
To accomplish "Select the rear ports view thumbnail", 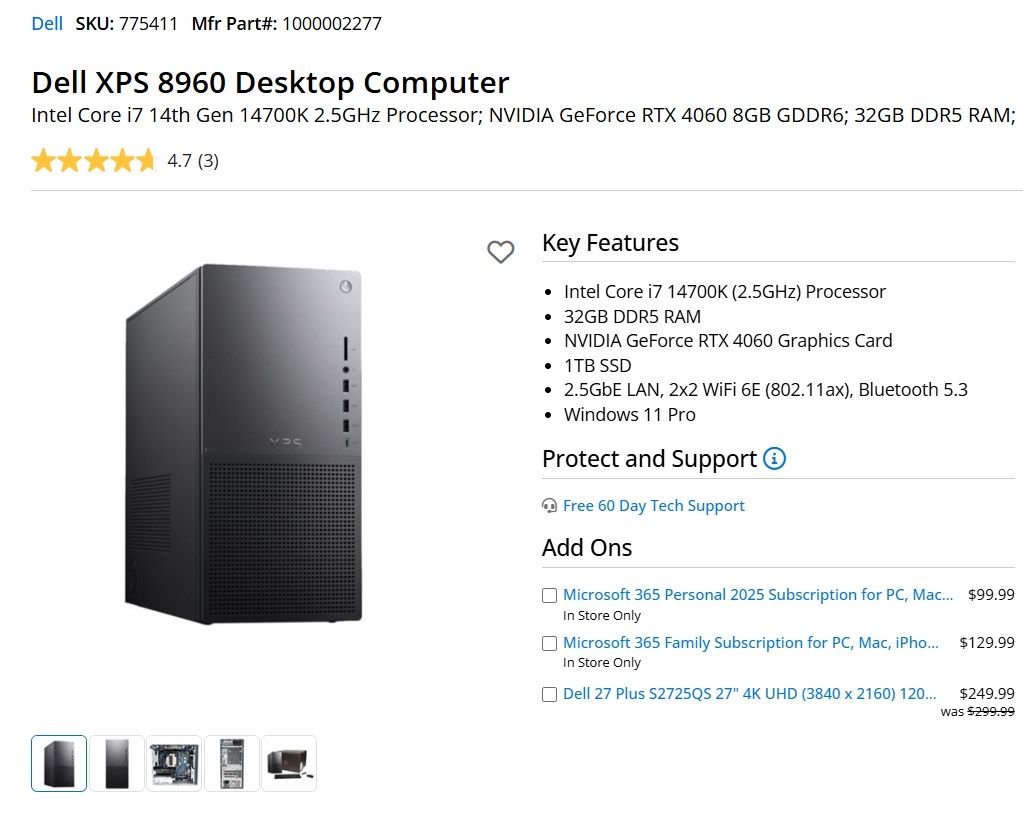I will [232, 764].
